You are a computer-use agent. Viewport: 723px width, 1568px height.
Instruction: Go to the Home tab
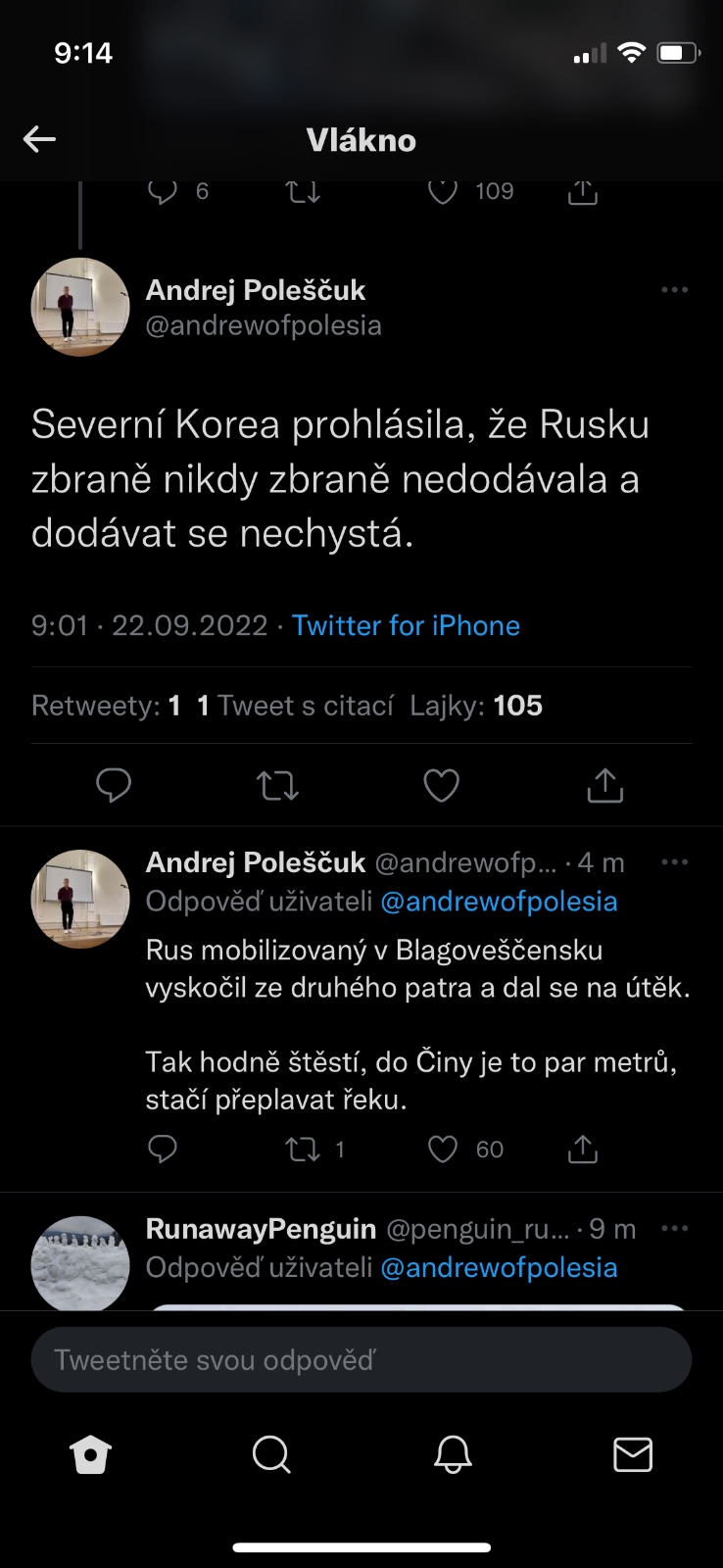[x=91, y=1455]
